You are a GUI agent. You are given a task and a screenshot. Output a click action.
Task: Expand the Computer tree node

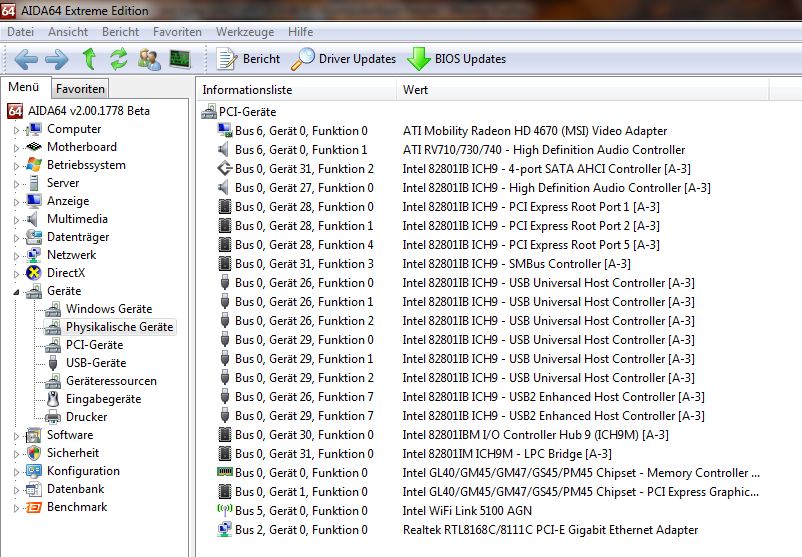point(16,130)
